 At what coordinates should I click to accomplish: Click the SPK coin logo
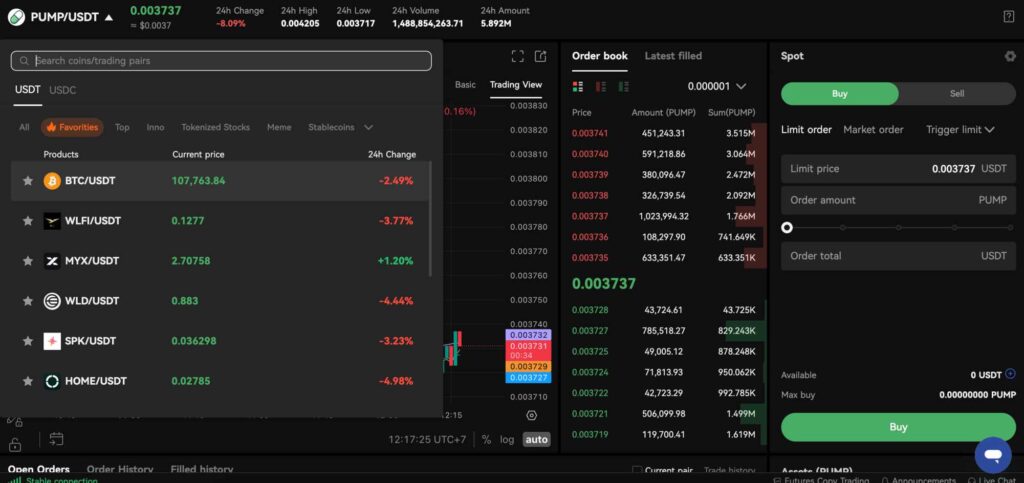52,341
